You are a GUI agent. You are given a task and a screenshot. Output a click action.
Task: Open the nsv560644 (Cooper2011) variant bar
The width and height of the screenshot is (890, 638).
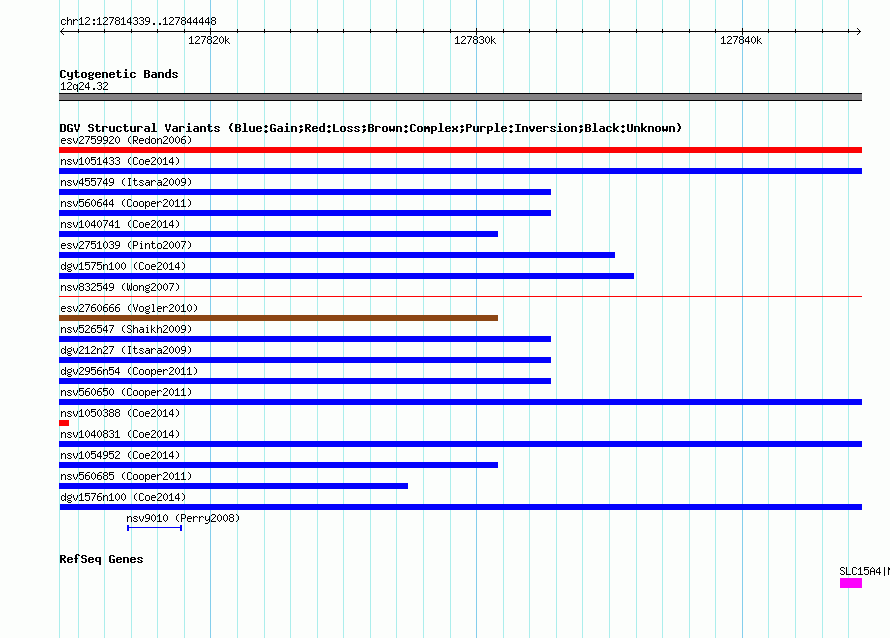(x=305, y=213)
